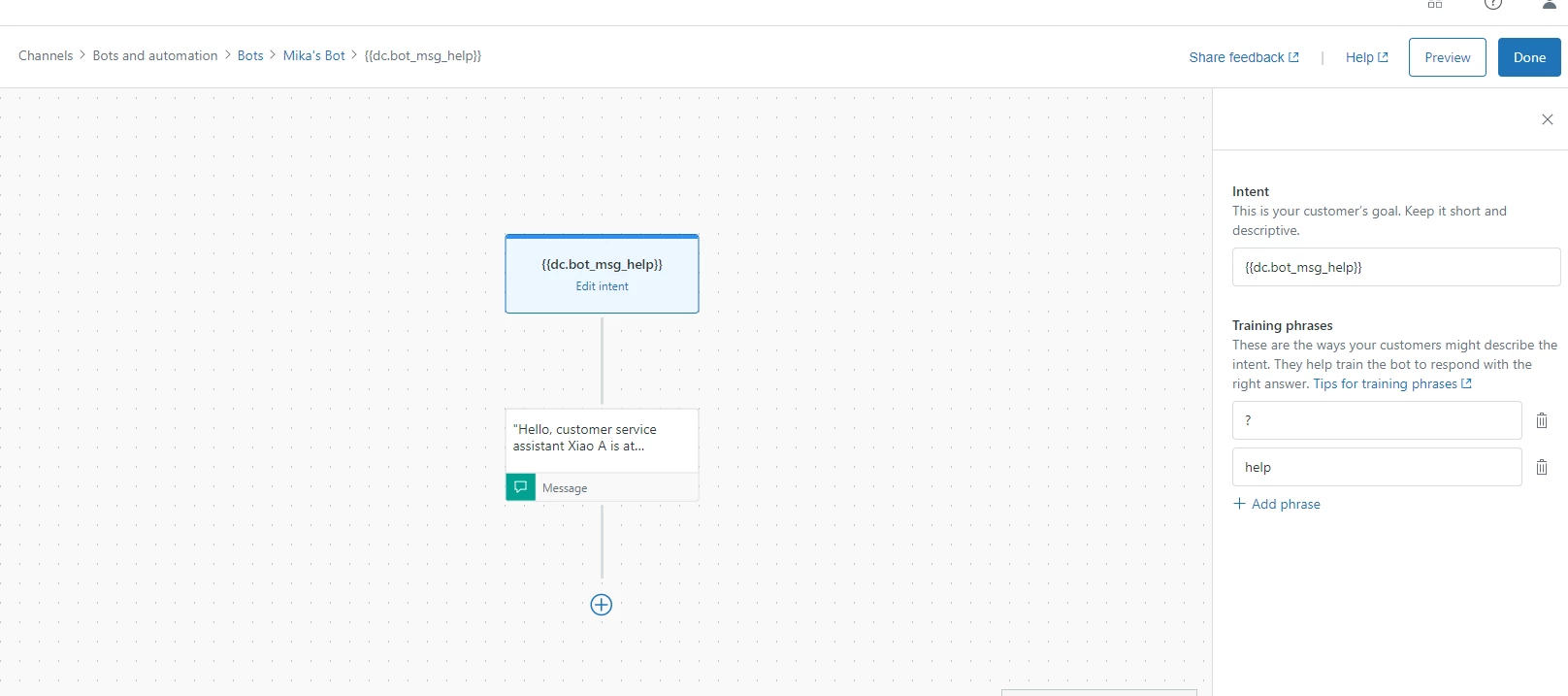
Task: Open the user profile icon
Action: 1550,4
